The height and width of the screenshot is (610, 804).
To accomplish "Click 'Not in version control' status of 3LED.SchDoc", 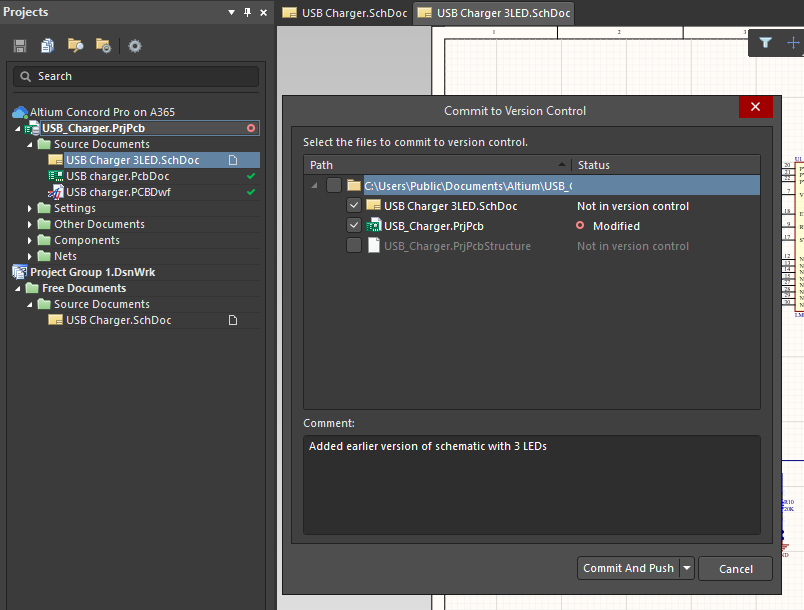I will click(633, 206).
